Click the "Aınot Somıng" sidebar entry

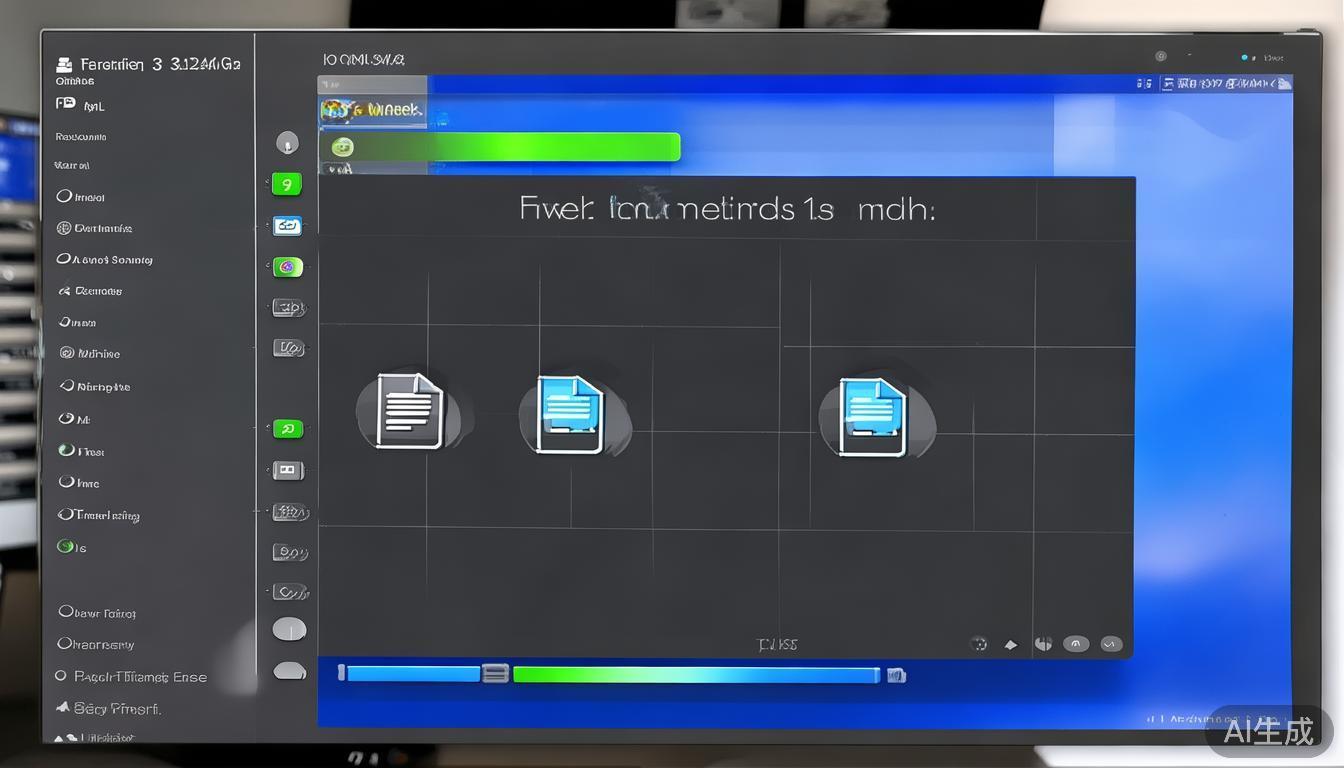(x=105, y=259)
